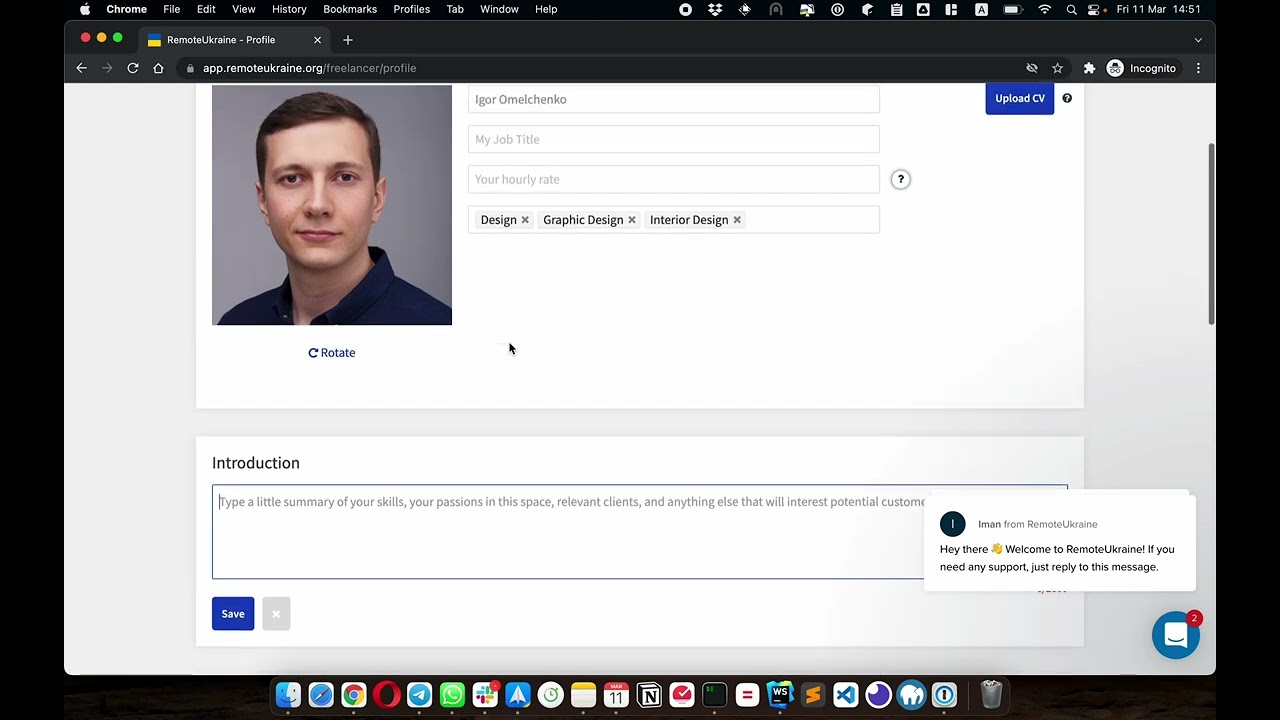This screenshot has width=1280, height=720.
Task: Click the name field containing Igor Omelchenko
Action: click(x=674, y=99)
